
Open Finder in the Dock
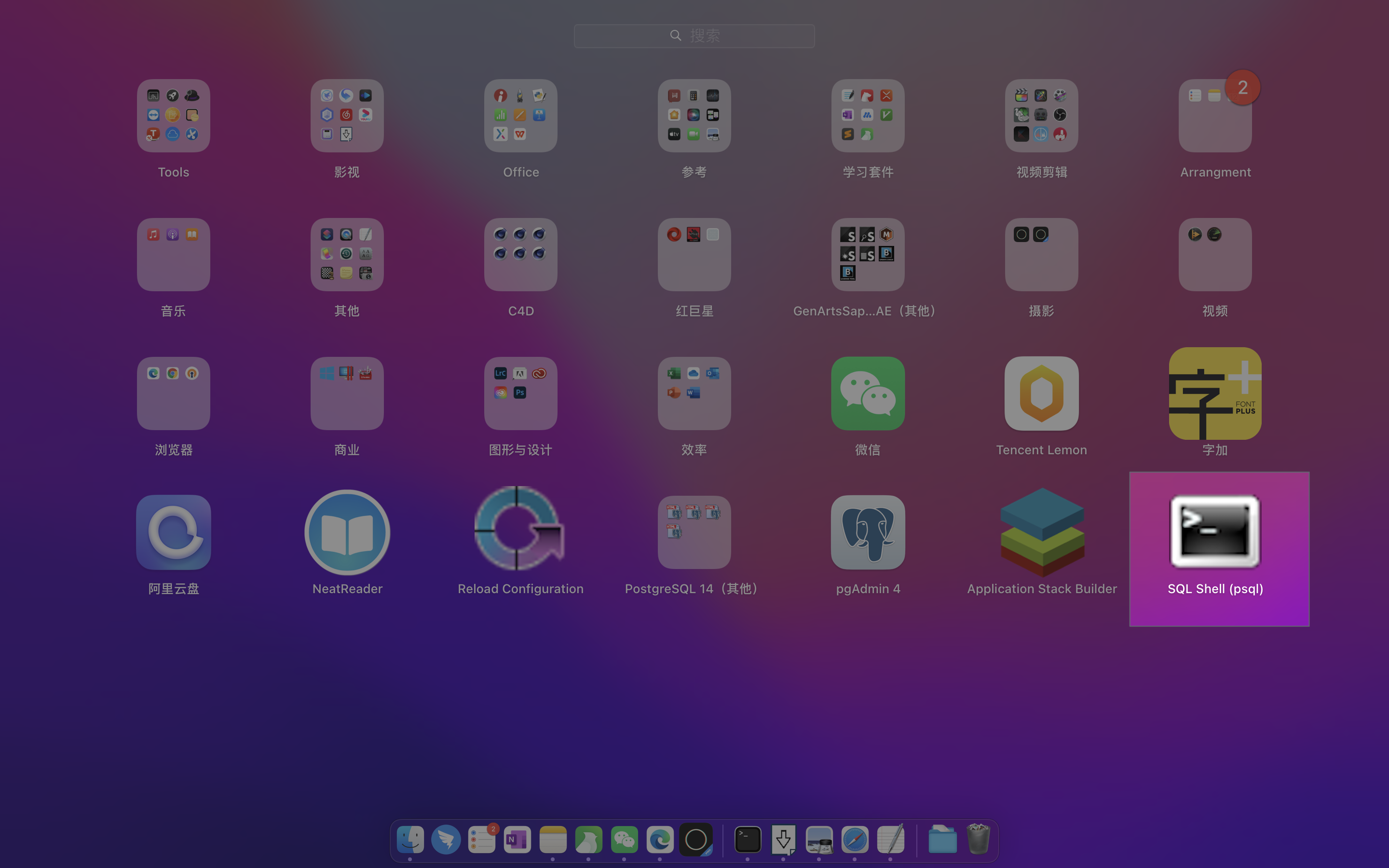pyautogui.click(x=410, y=839)
